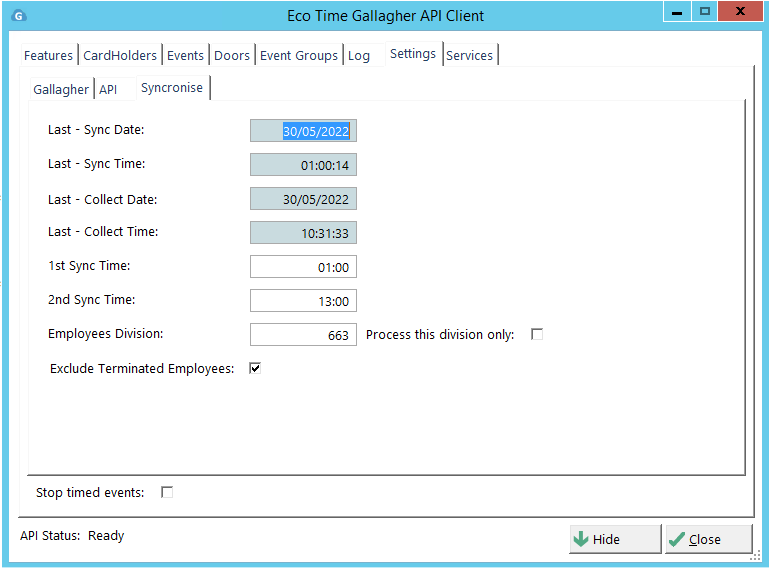Viewport: 773px width, 568px height.
Task: Click the Last - Sync Time field
Action: coord(303,165)
